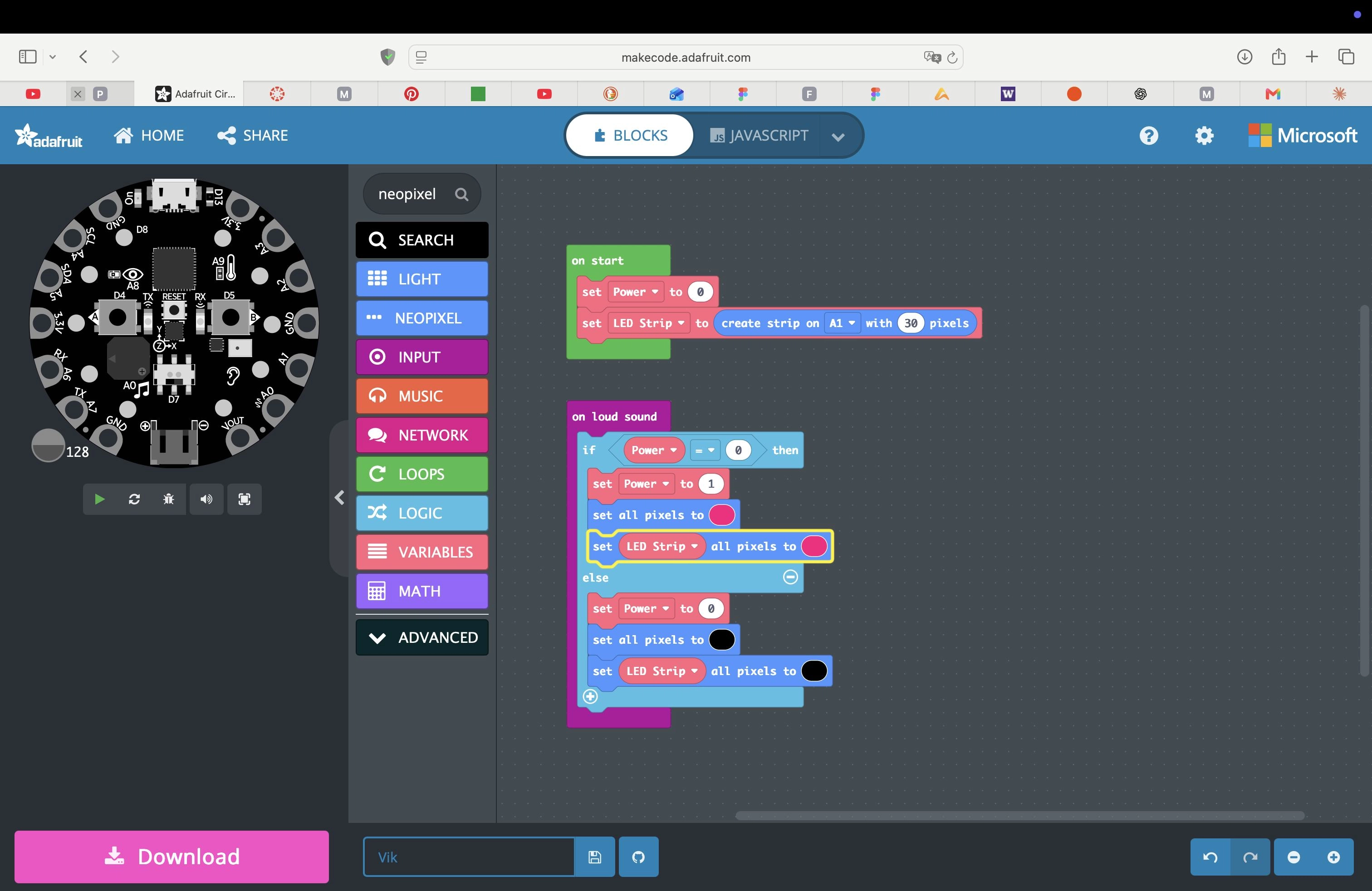This screenshot has height=891, width=1372.
Task: Open the equals operator dropdown
Action: 705,450
